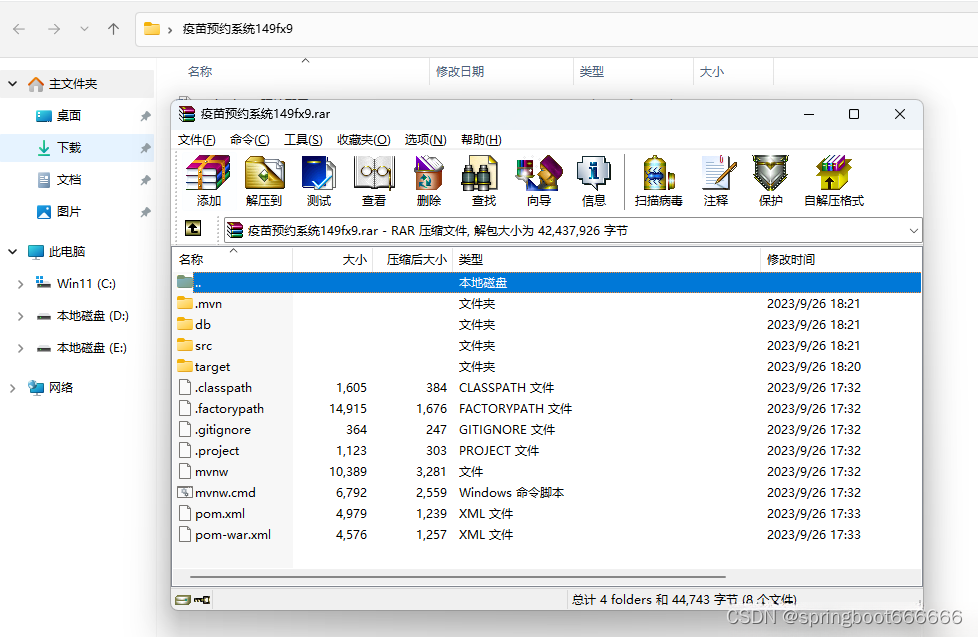Select 文档 in Explorer sidebar
Viewport: 978px width, 637px height.
tap(77, 180)
